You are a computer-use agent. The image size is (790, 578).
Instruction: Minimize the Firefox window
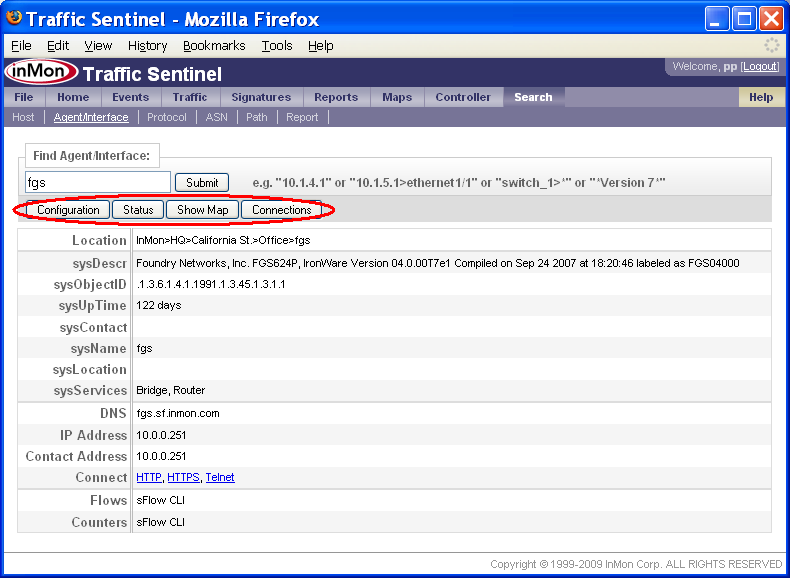point(716,19)
